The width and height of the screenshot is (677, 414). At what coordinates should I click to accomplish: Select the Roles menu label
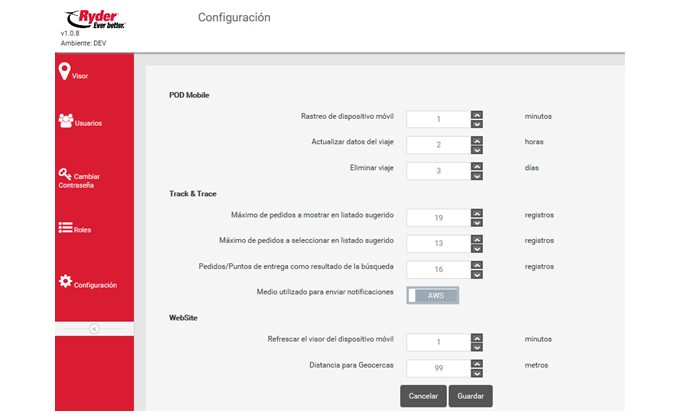pyautogui.click(x=83, y=230)
